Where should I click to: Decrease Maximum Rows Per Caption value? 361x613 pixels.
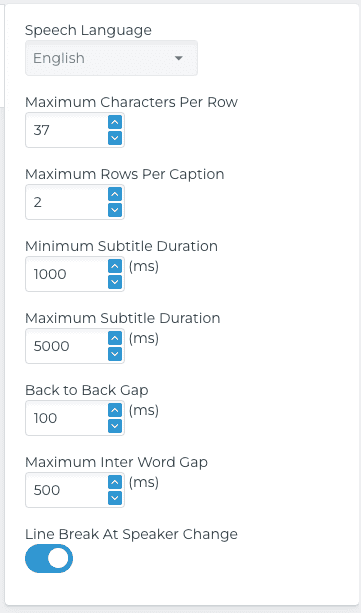(115, 210)
